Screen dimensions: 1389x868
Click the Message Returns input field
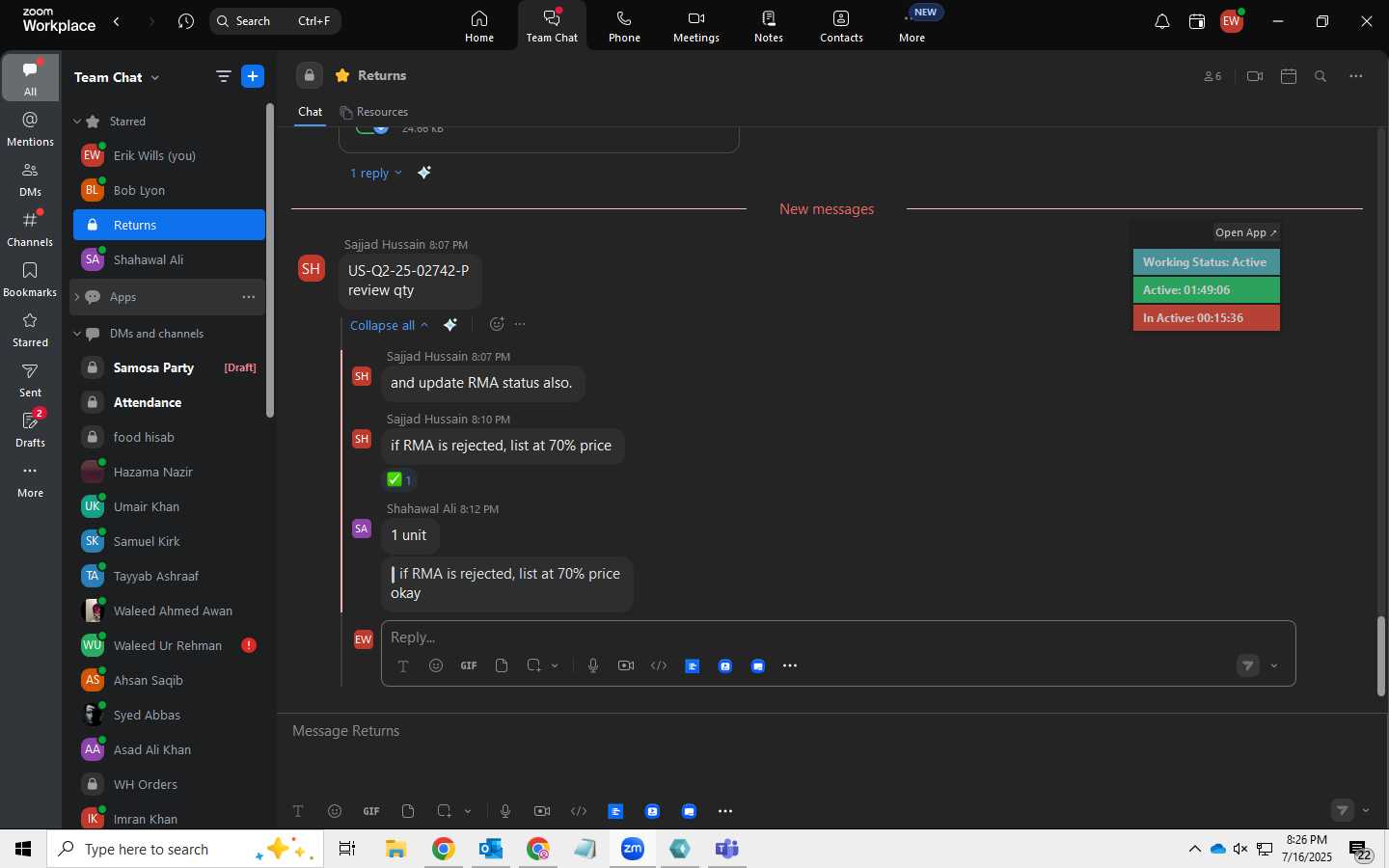(830, 731)
